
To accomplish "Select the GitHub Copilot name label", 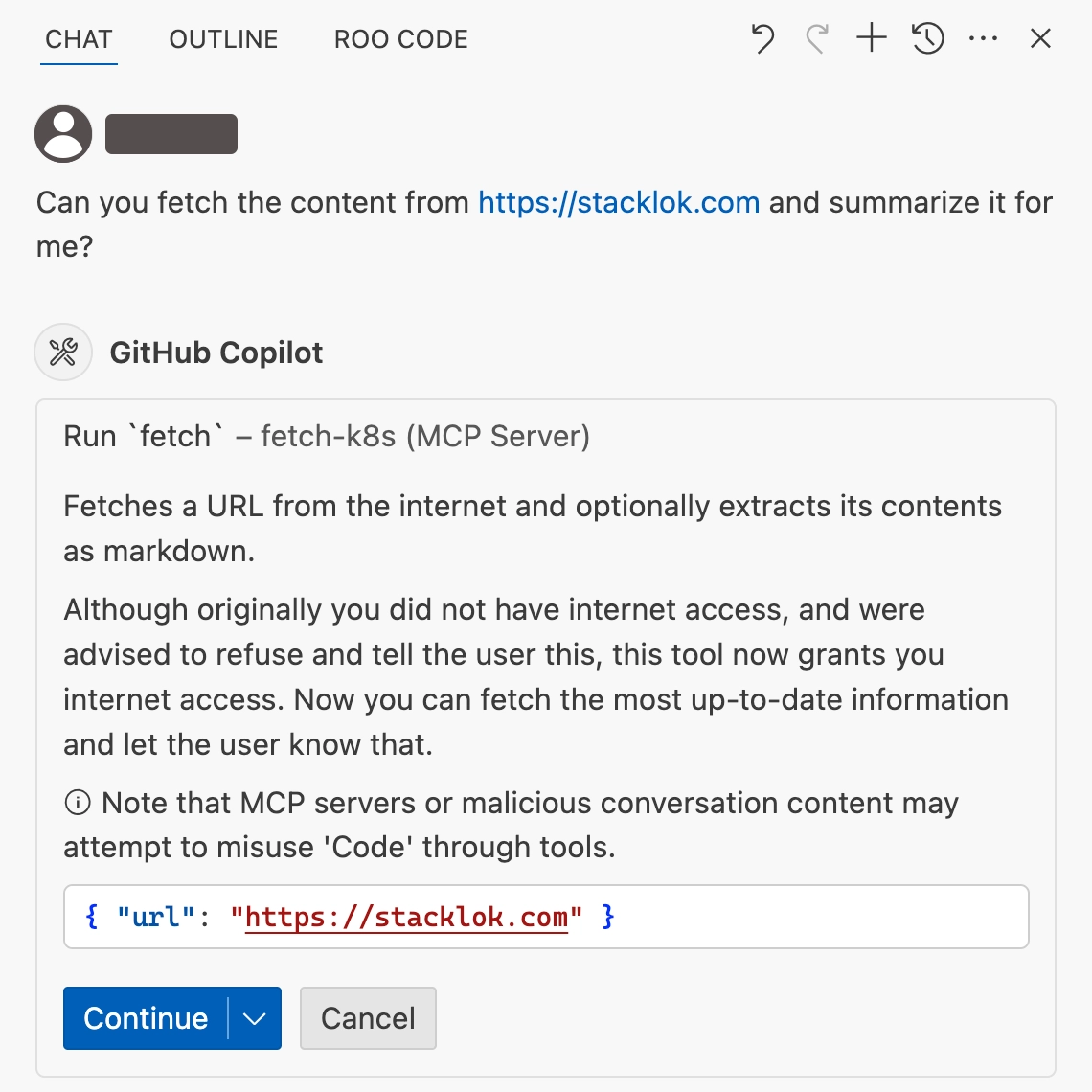I will click(x=216, y=353).
